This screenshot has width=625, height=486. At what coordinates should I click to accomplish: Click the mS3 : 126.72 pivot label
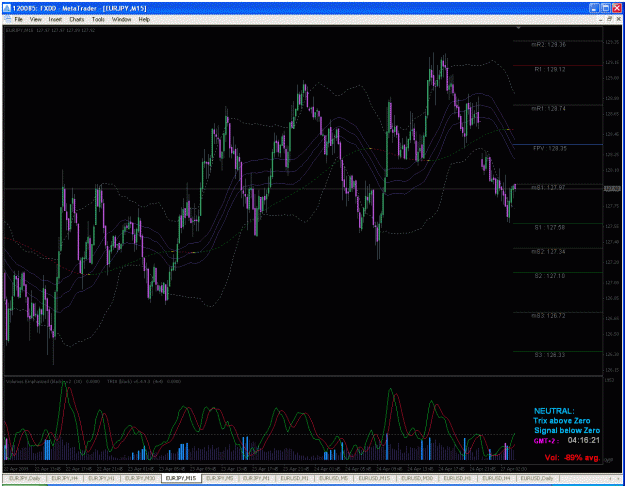click(548, 316)
